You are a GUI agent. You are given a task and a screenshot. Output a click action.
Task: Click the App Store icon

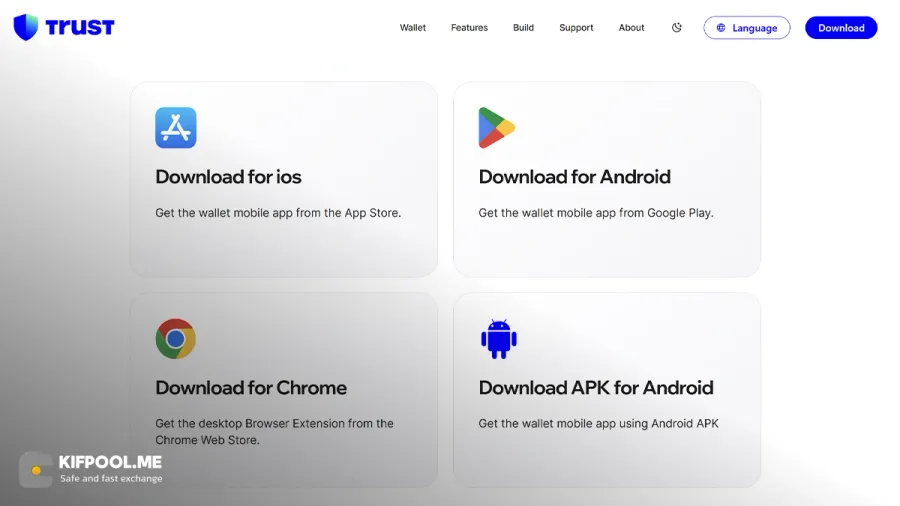click(x=176, y=127)
